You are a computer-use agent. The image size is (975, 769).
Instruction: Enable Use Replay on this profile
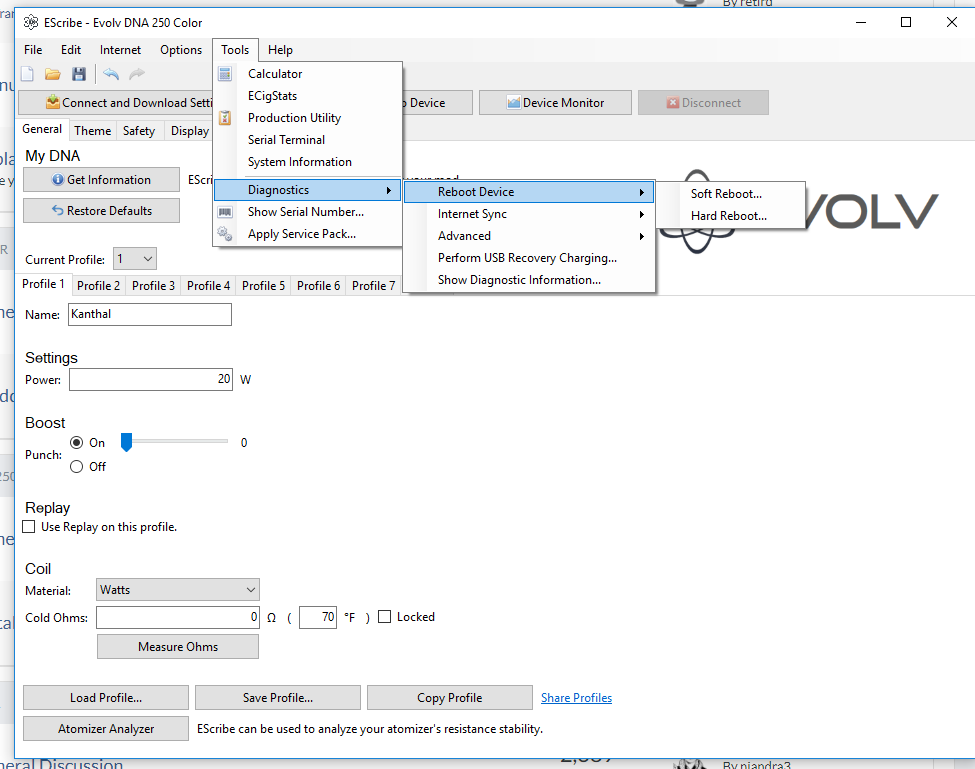coord(30,527)
